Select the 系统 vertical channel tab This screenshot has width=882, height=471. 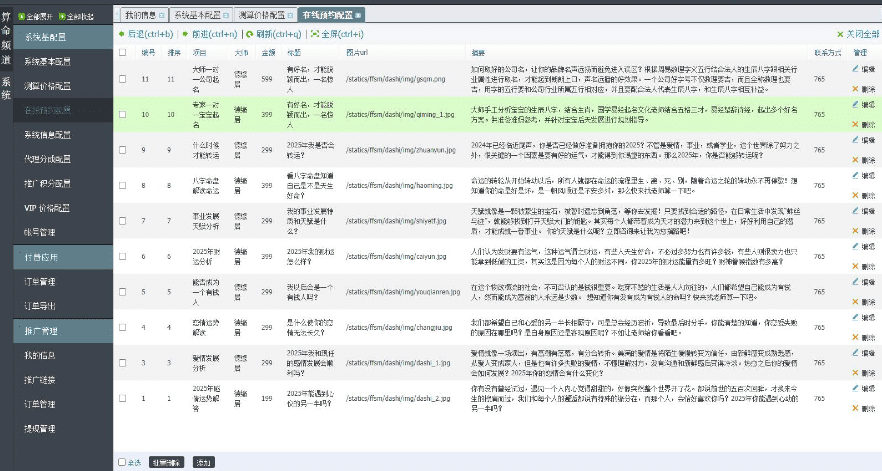(6, 88)
